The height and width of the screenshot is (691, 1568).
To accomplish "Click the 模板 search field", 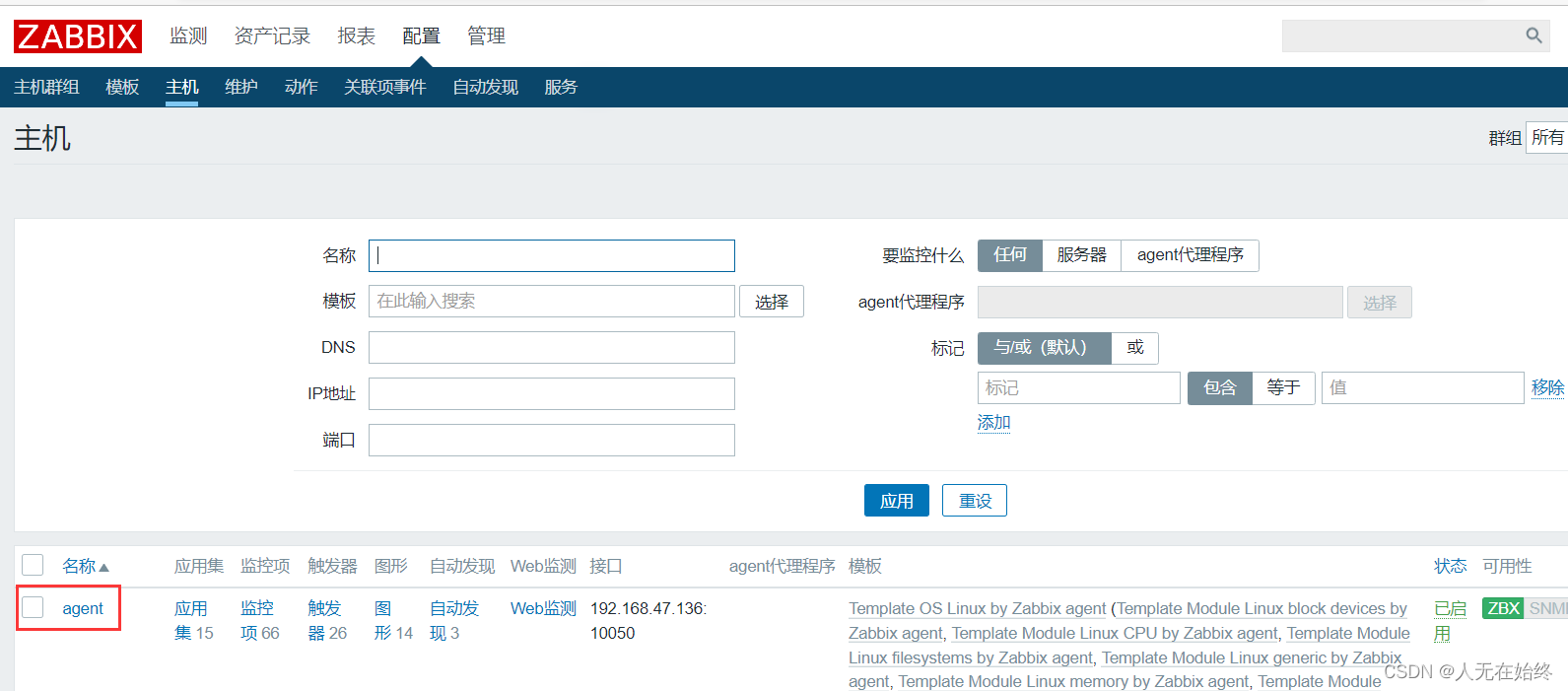I will click(552, 301).
